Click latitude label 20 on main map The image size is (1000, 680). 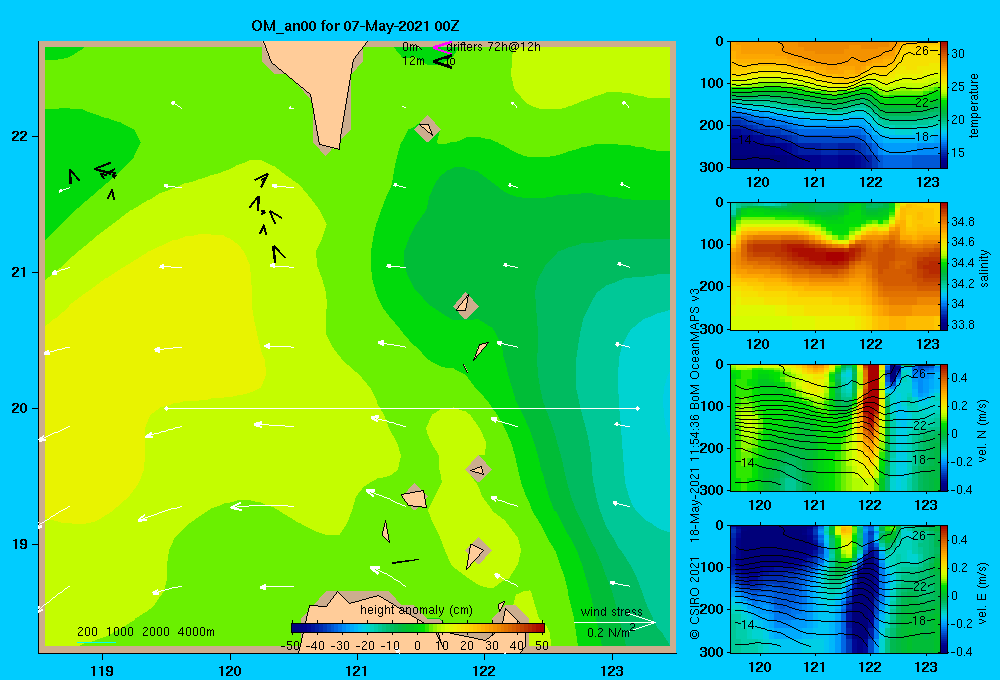20,408
